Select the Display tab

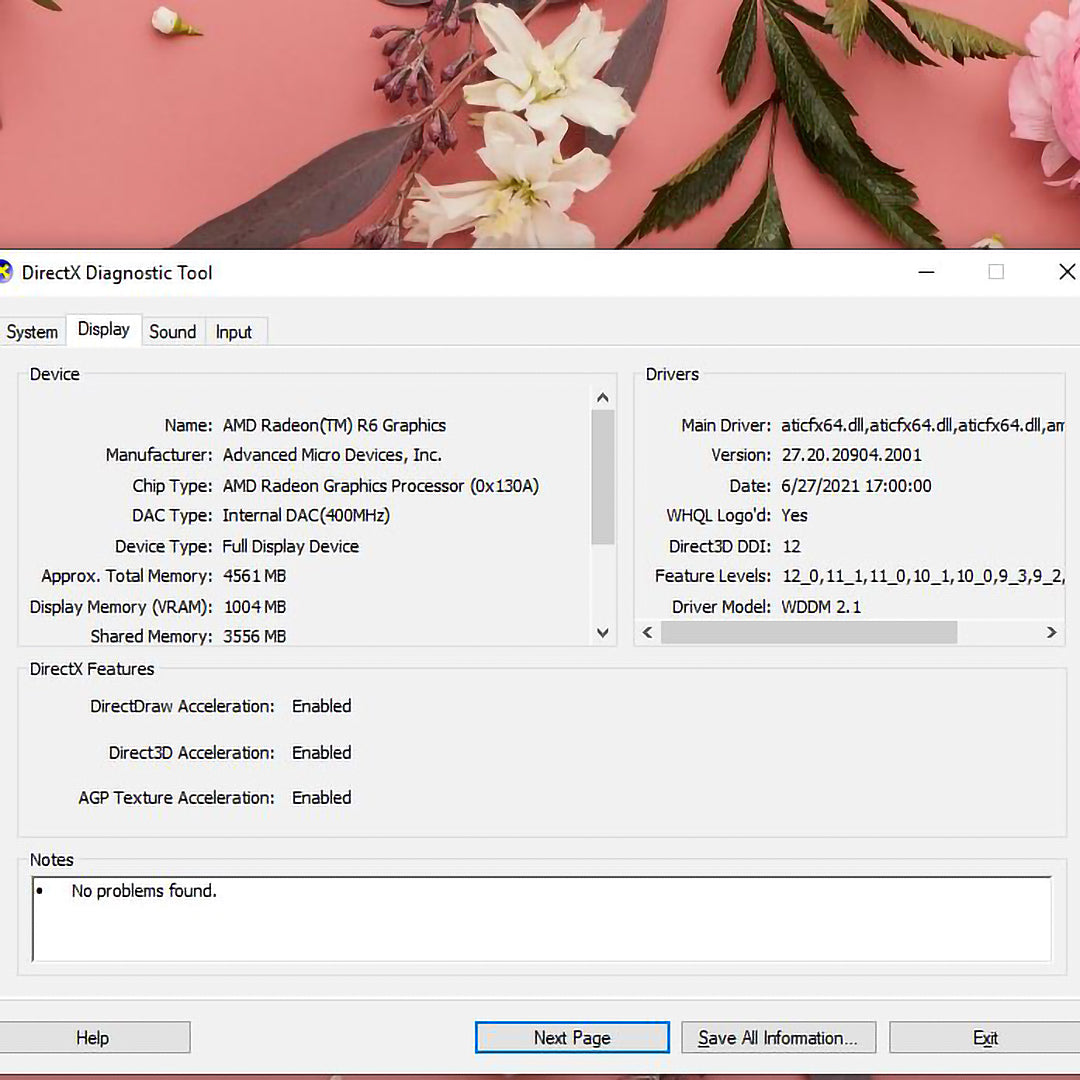(104, 330)
